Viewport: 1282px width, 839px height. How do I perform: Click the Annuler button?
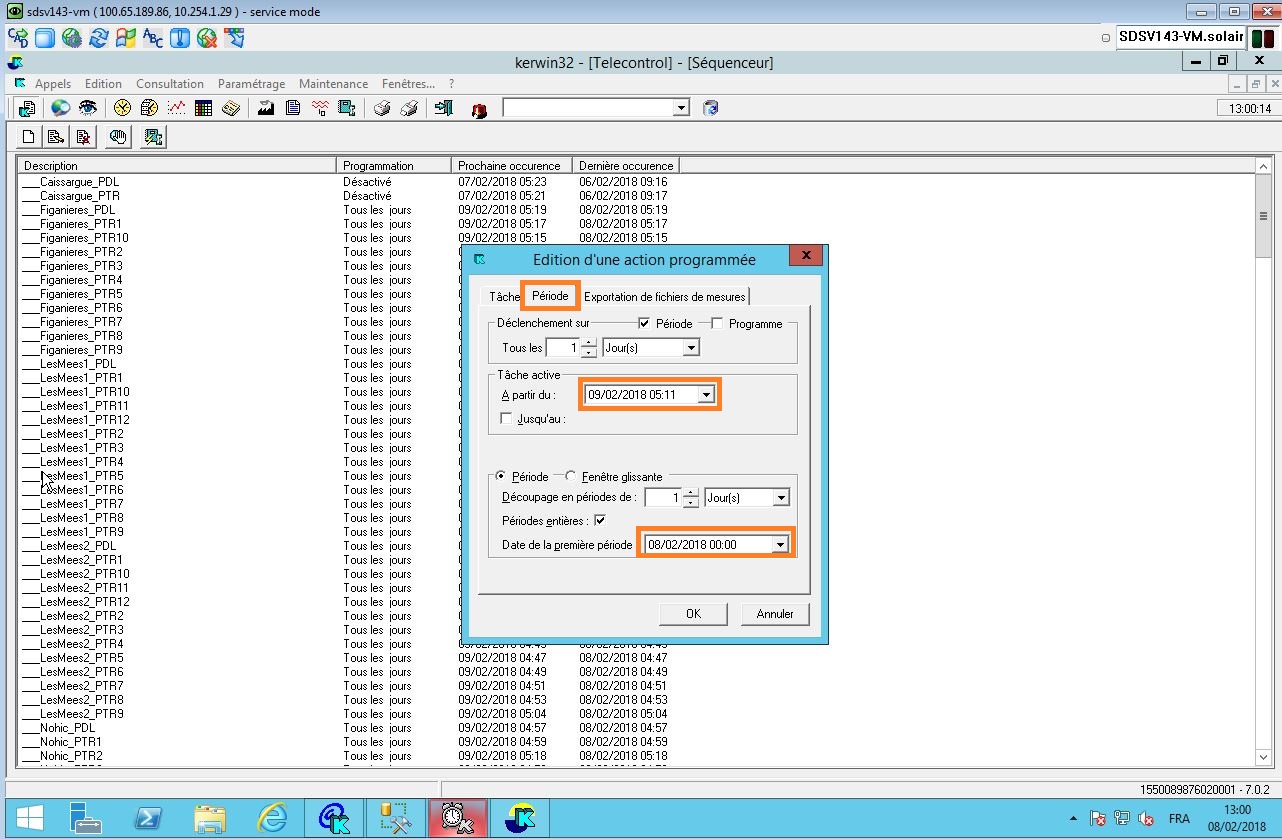pos(775,614)
